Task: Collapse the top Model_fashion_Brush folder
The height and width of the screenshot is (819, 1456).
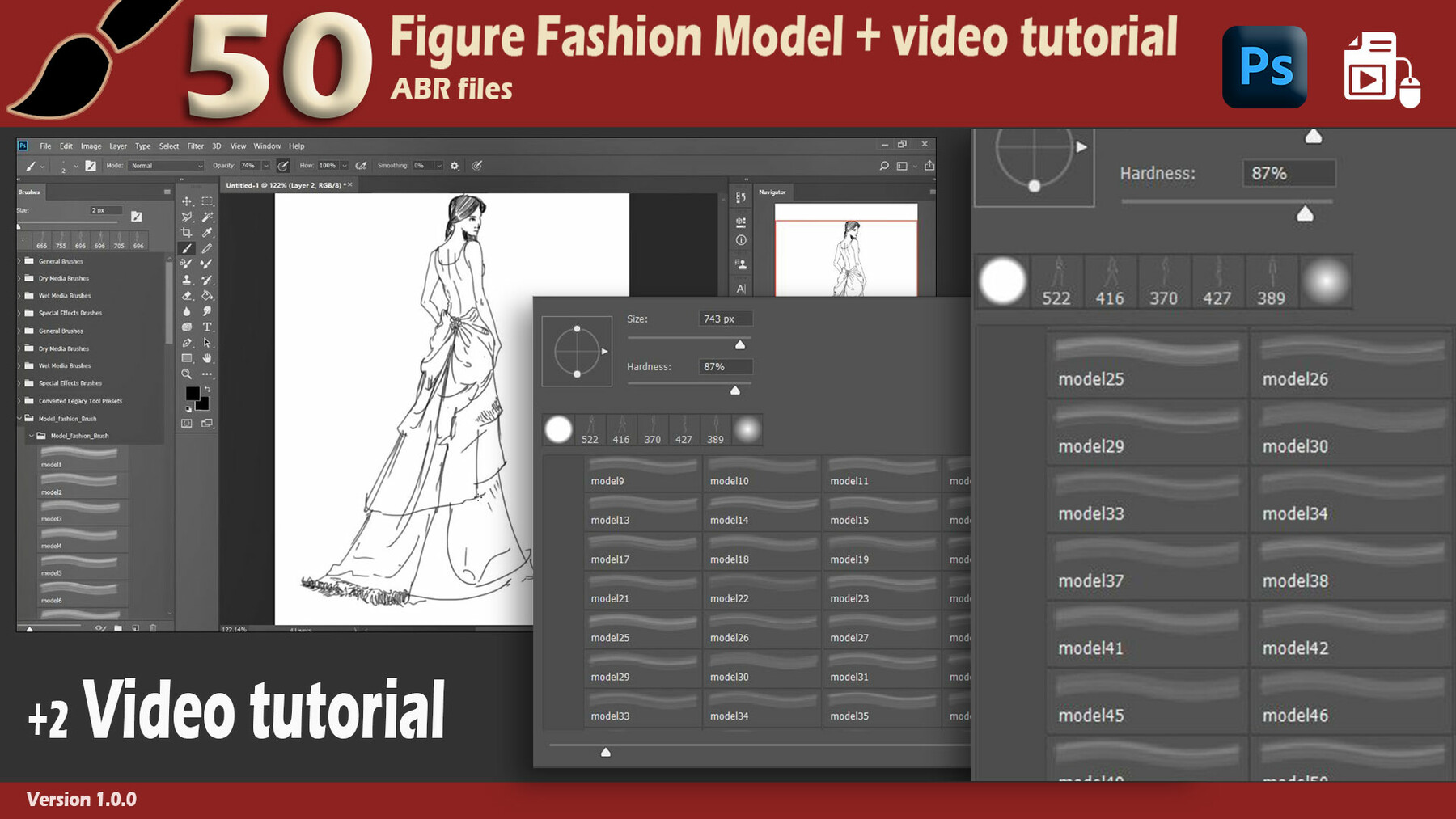Action: (20, 419)
